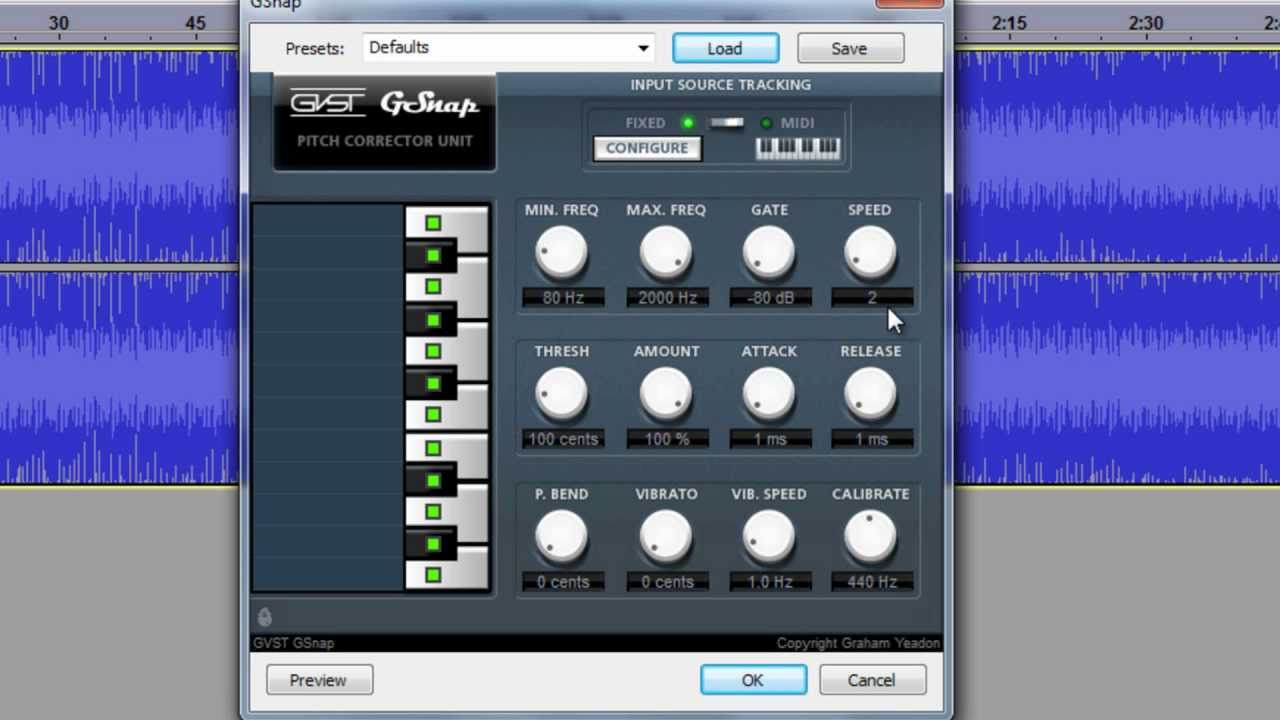Click the -80 dB gate value
This screenshot has width=1280, height=720.
tap(770, 298)
